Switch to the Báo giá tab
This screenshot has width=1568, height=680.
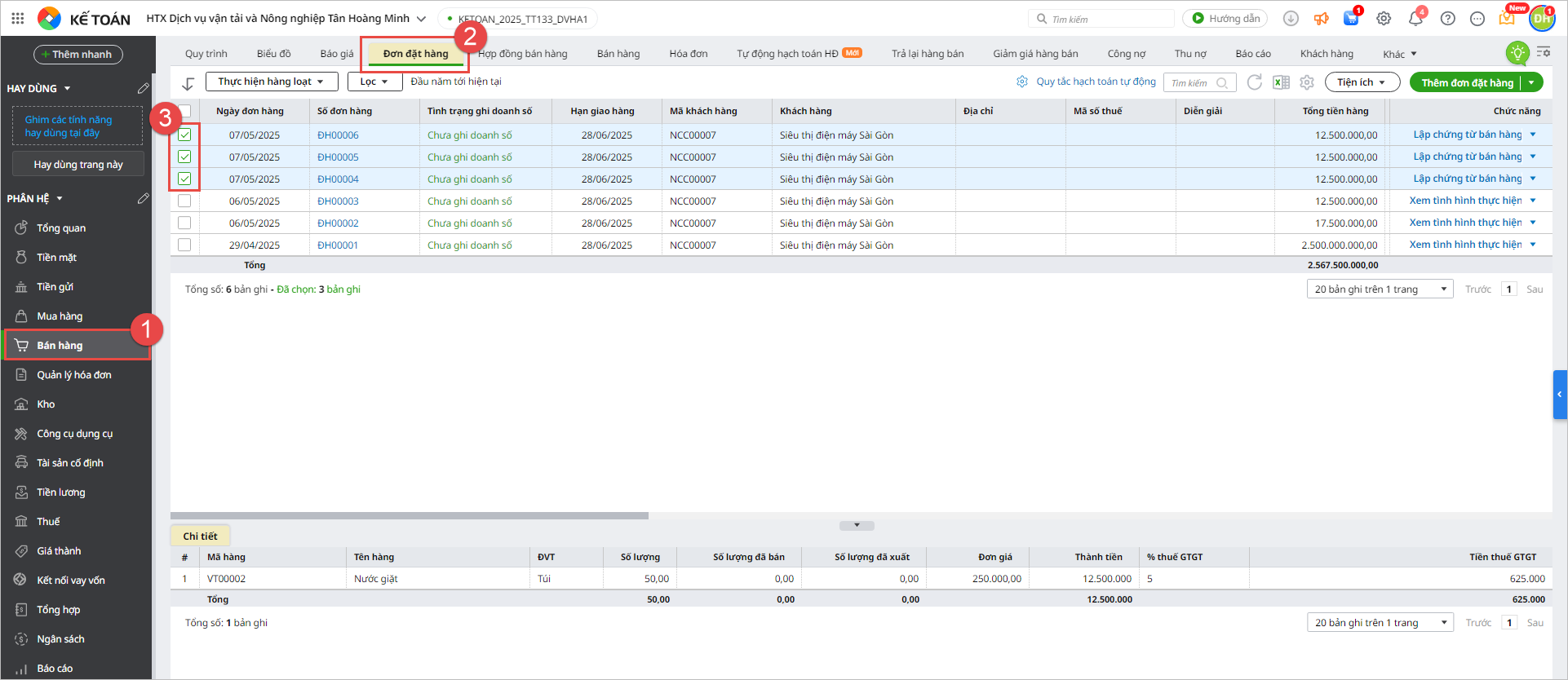point(337,54)
